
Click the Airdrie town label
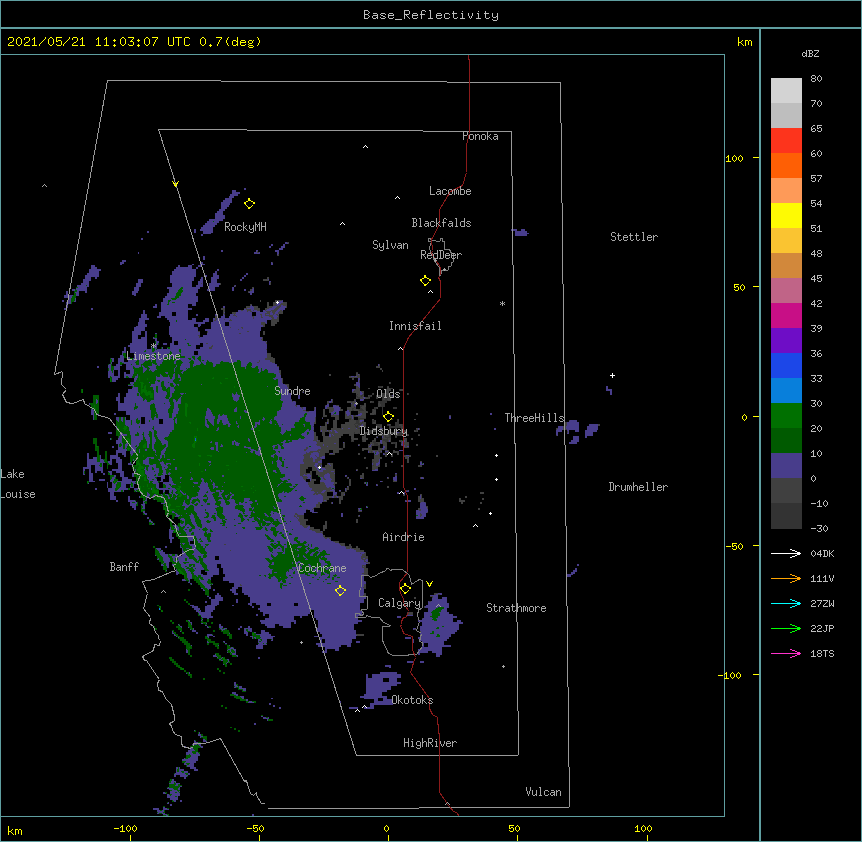pyautogui.click(x=403, y=537)
